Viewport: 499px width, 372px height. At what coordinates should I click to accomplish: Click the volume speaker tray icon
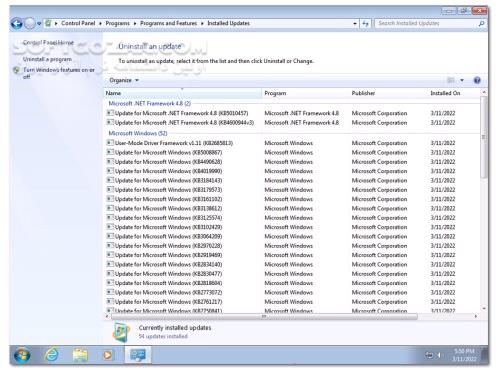click(440, 355)
